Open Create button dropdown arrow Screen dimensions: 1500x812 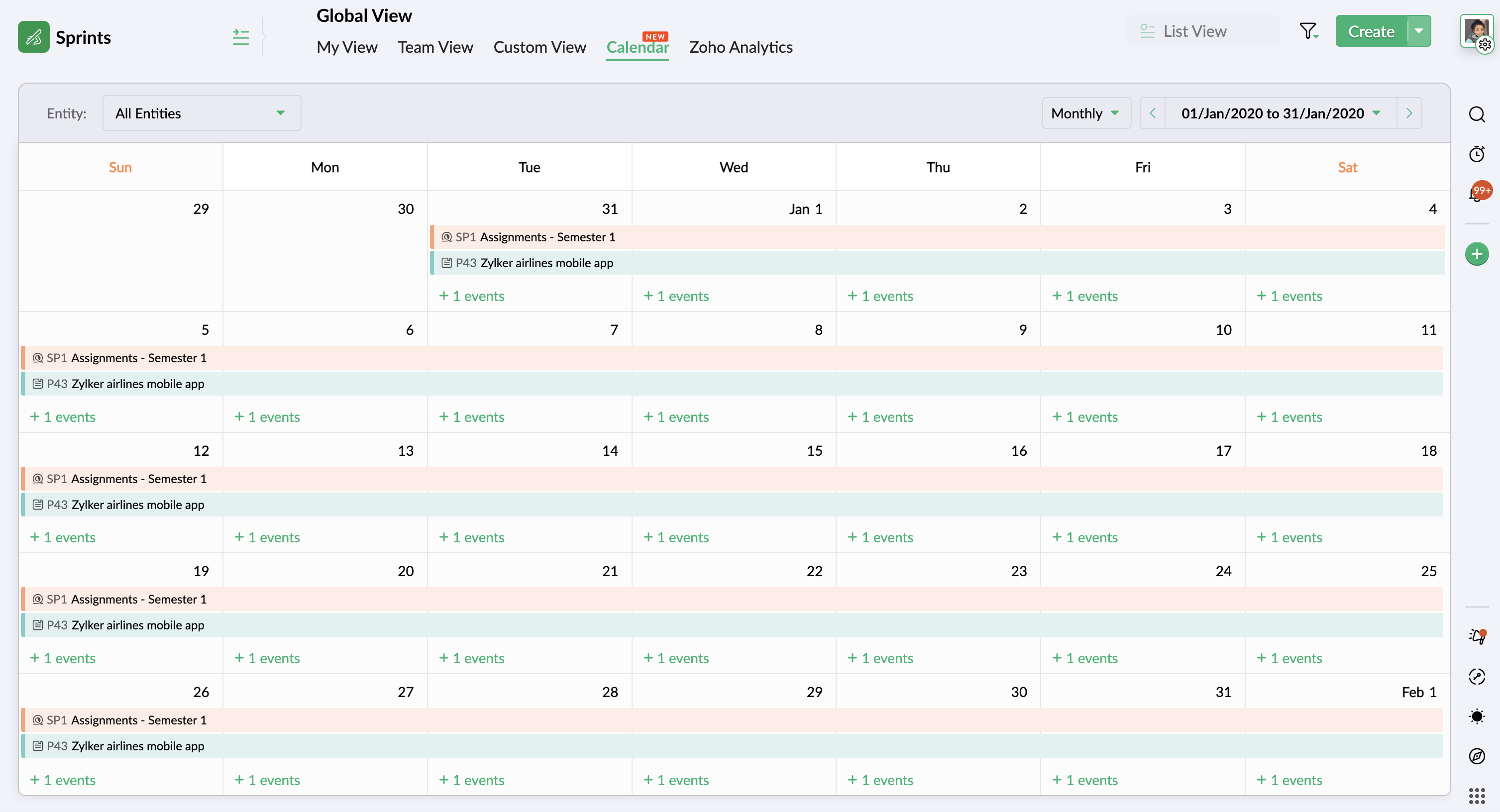pyautogui.click(x=1420, y=31)
